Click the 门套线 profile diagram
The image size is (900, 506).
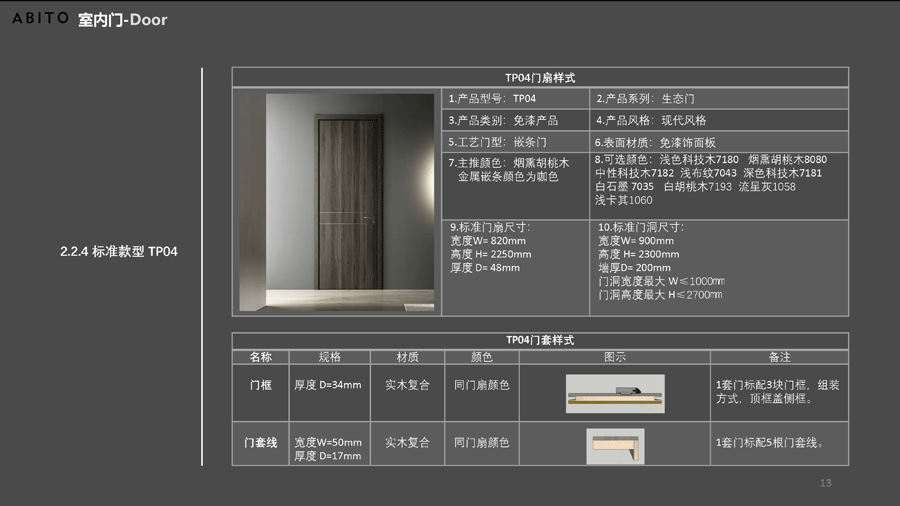pyautogui.click(x=615, y=445)
